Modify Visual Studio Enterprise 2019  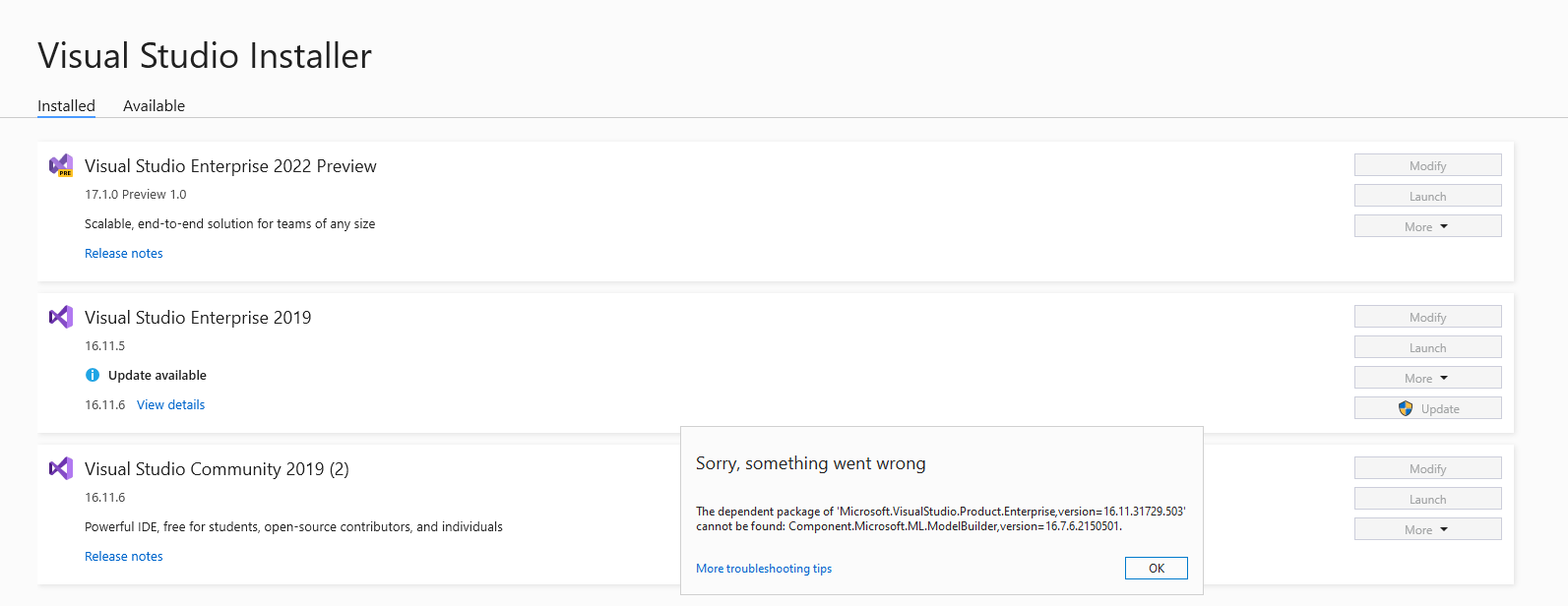[x=1427, y=317]
